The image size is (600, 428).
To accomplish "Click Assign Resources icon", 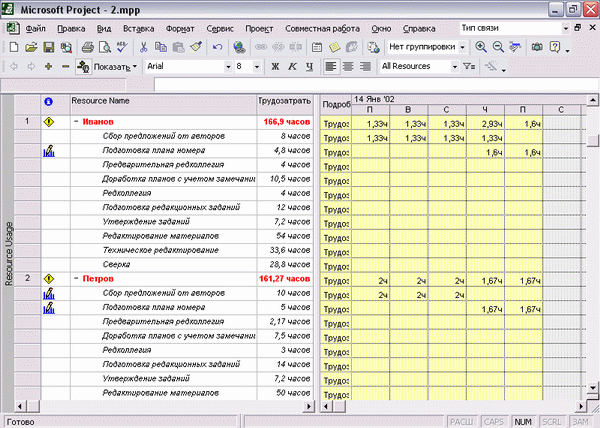I will click(373, 47).
